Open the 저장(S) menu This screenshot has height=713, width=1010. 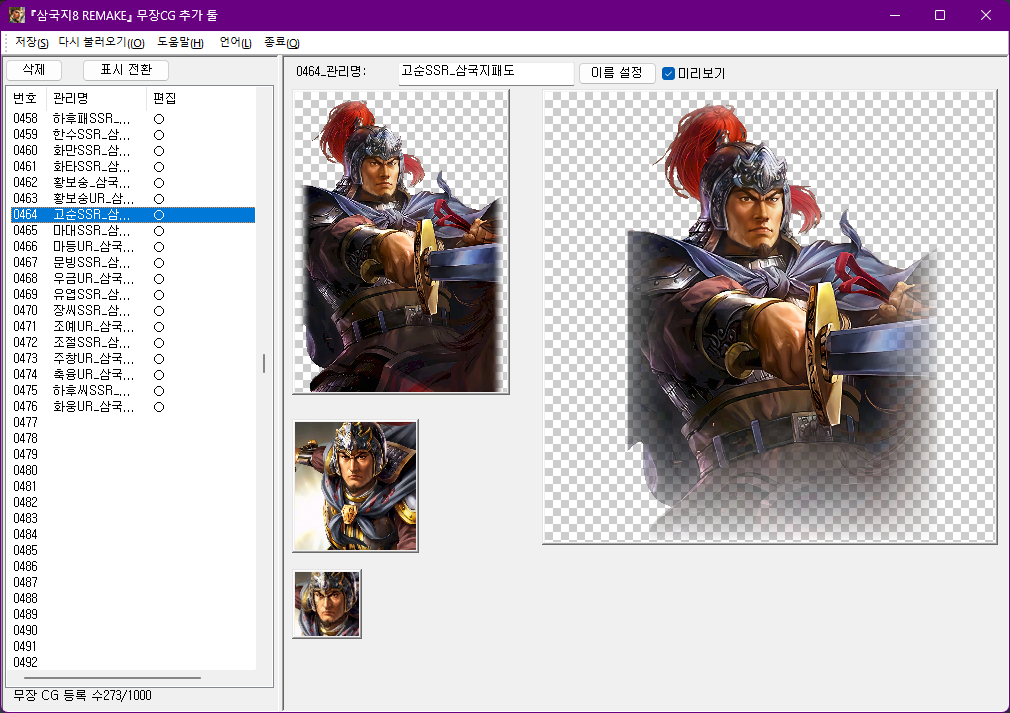[x=32, y=43]
